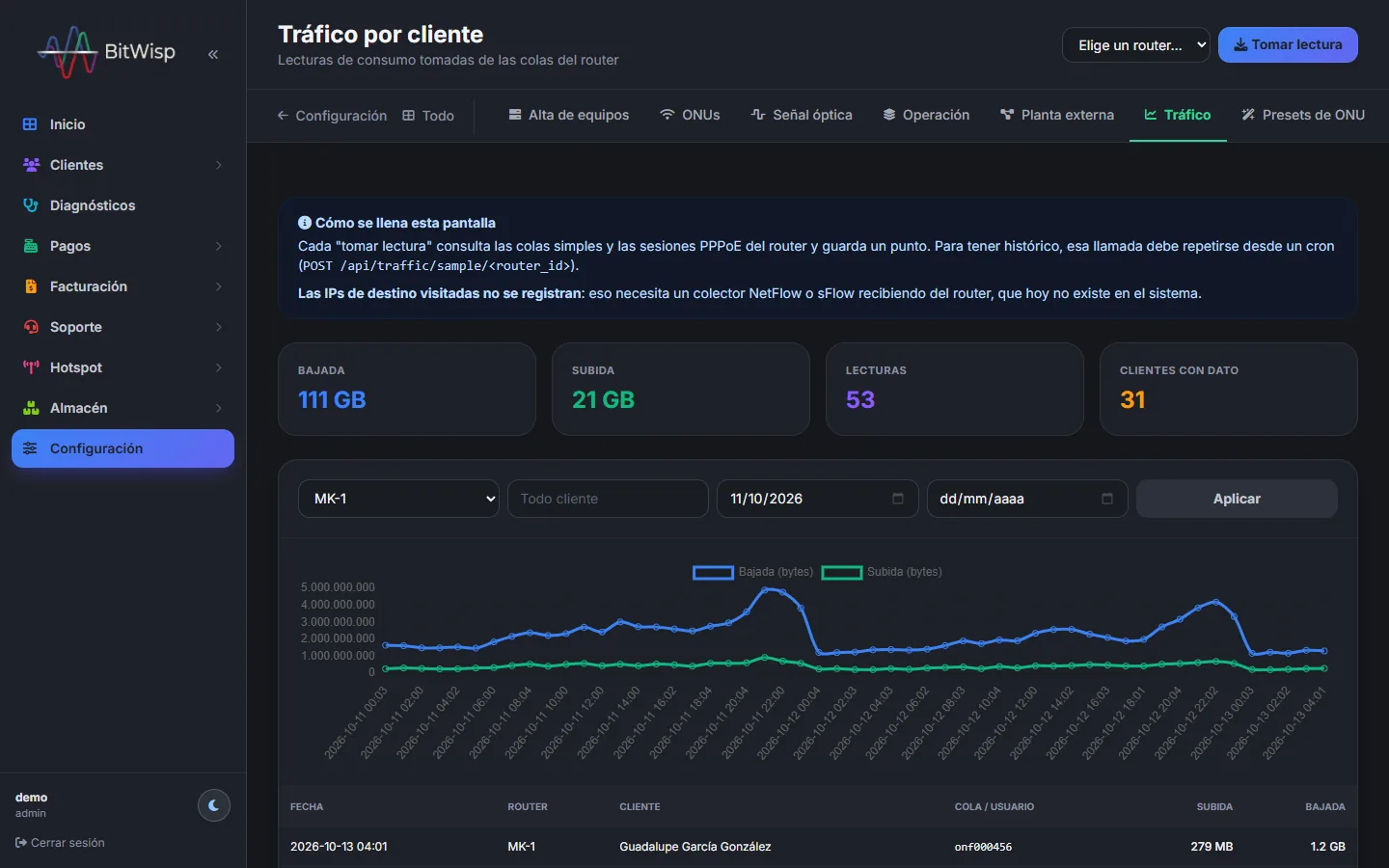1389x868 pixels.
Task: Click the LECTURAS 53 value
Action: click(x=860, y=399)
